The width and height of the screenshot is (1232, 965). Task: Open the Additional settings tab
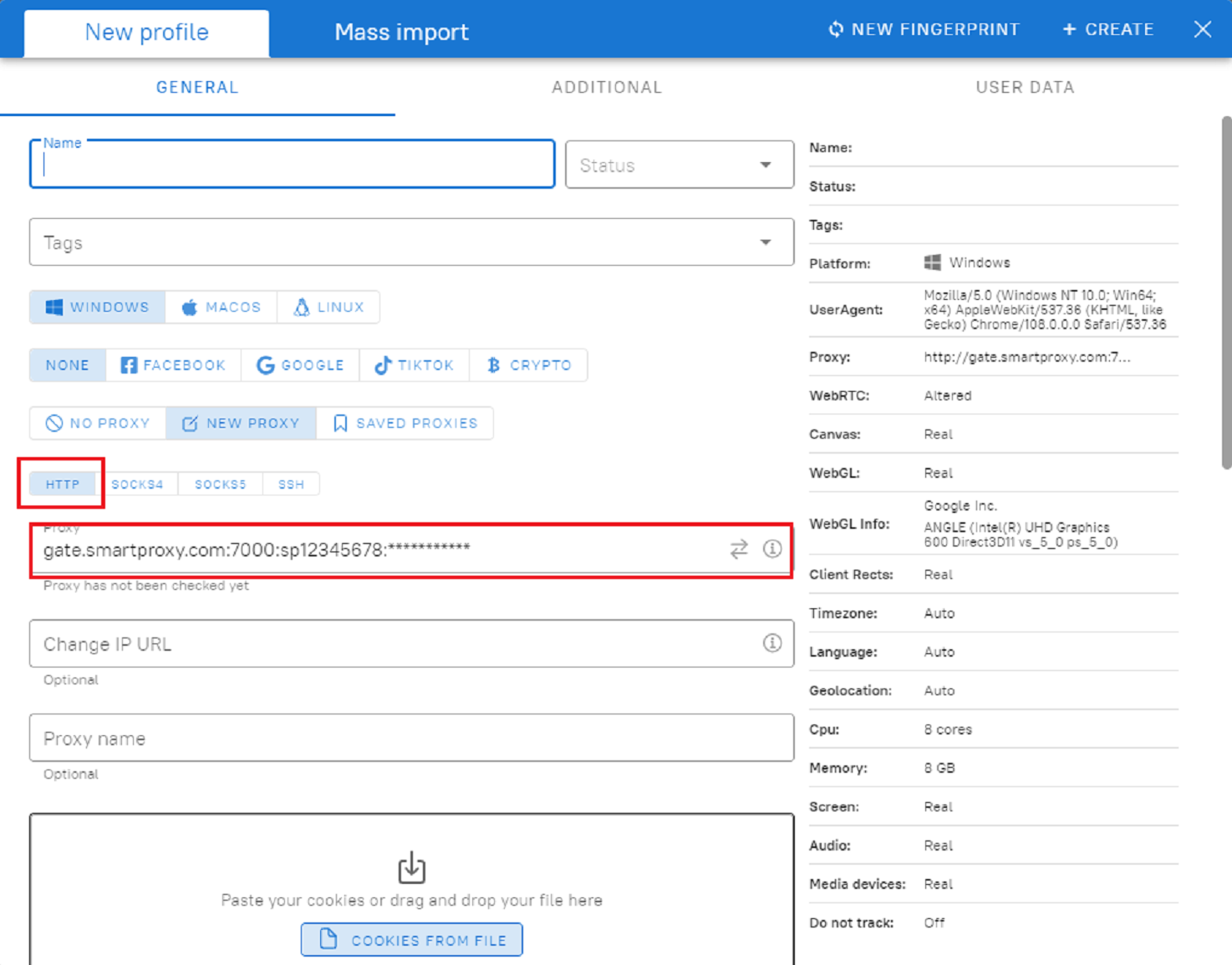tap(607, 87)
